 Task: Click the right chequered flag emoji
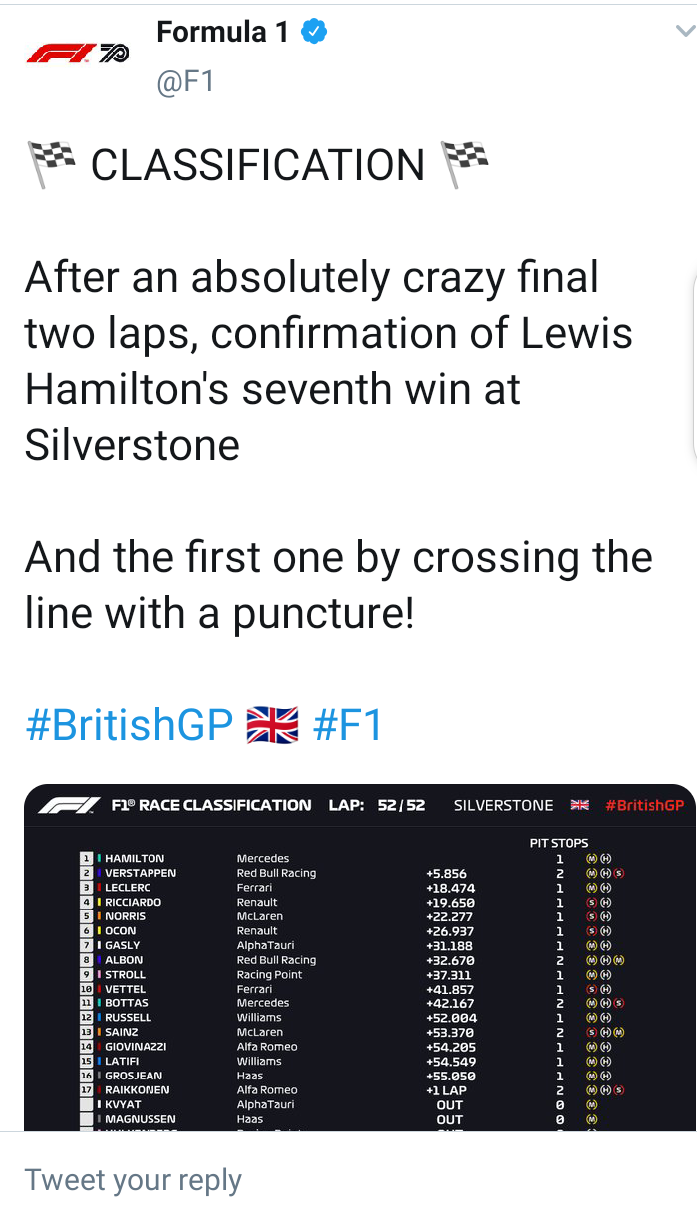point(463,165)
